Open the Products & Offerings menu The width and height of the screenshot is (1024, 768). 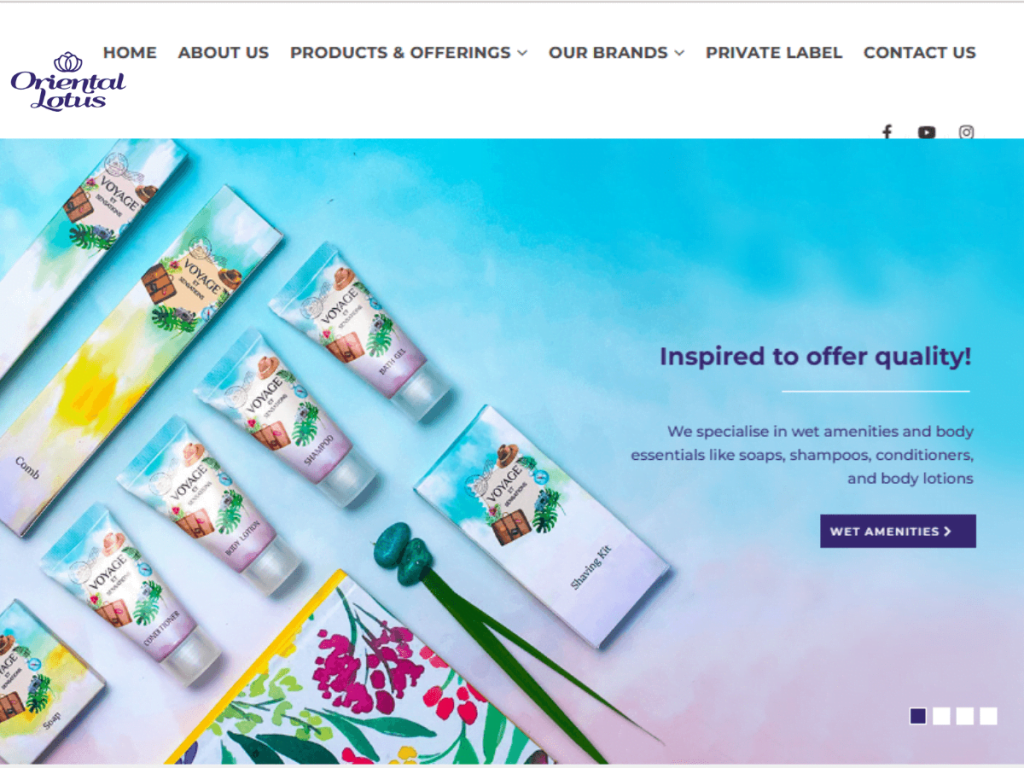click(400, 52)
